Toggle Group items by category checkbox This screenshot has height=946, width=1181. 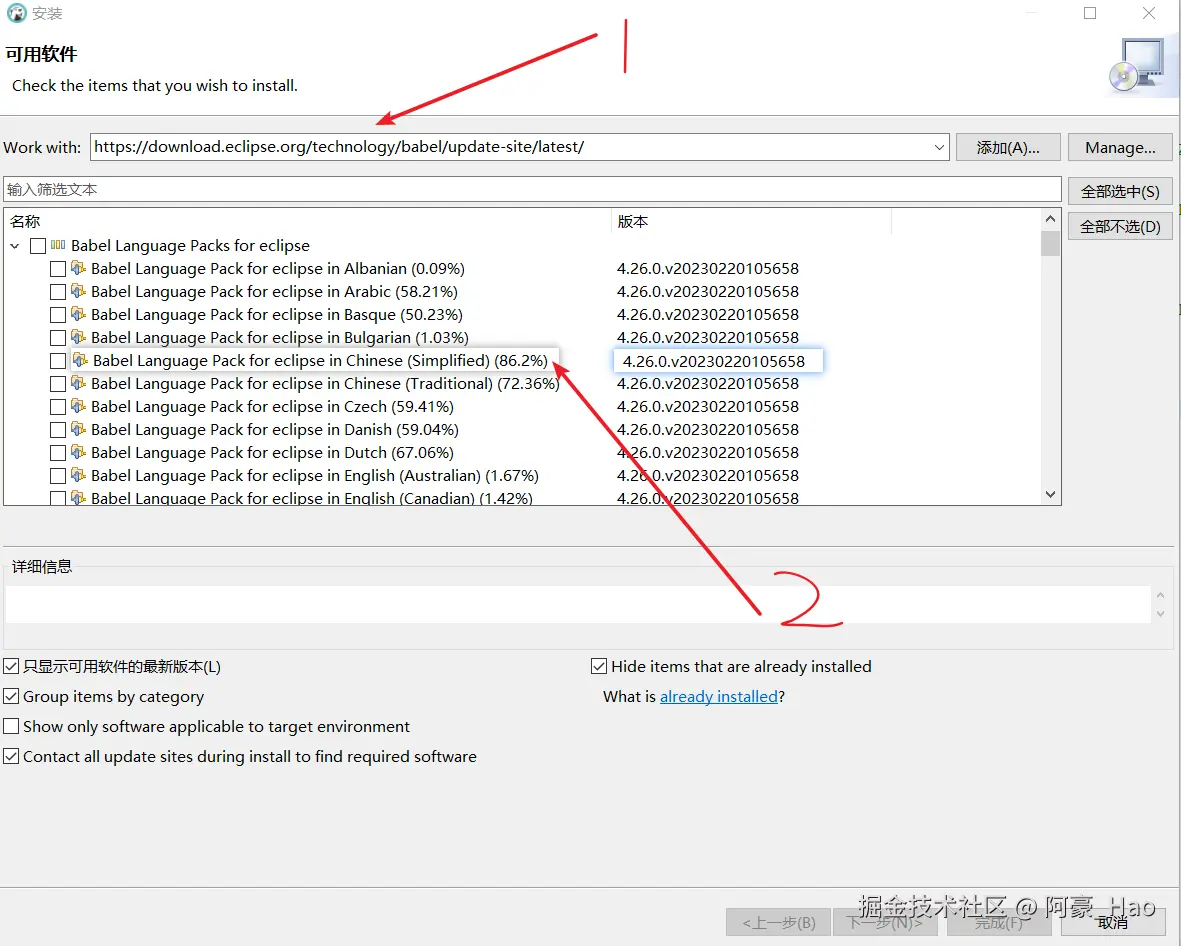pyautogui.click(x=11, y=697)
